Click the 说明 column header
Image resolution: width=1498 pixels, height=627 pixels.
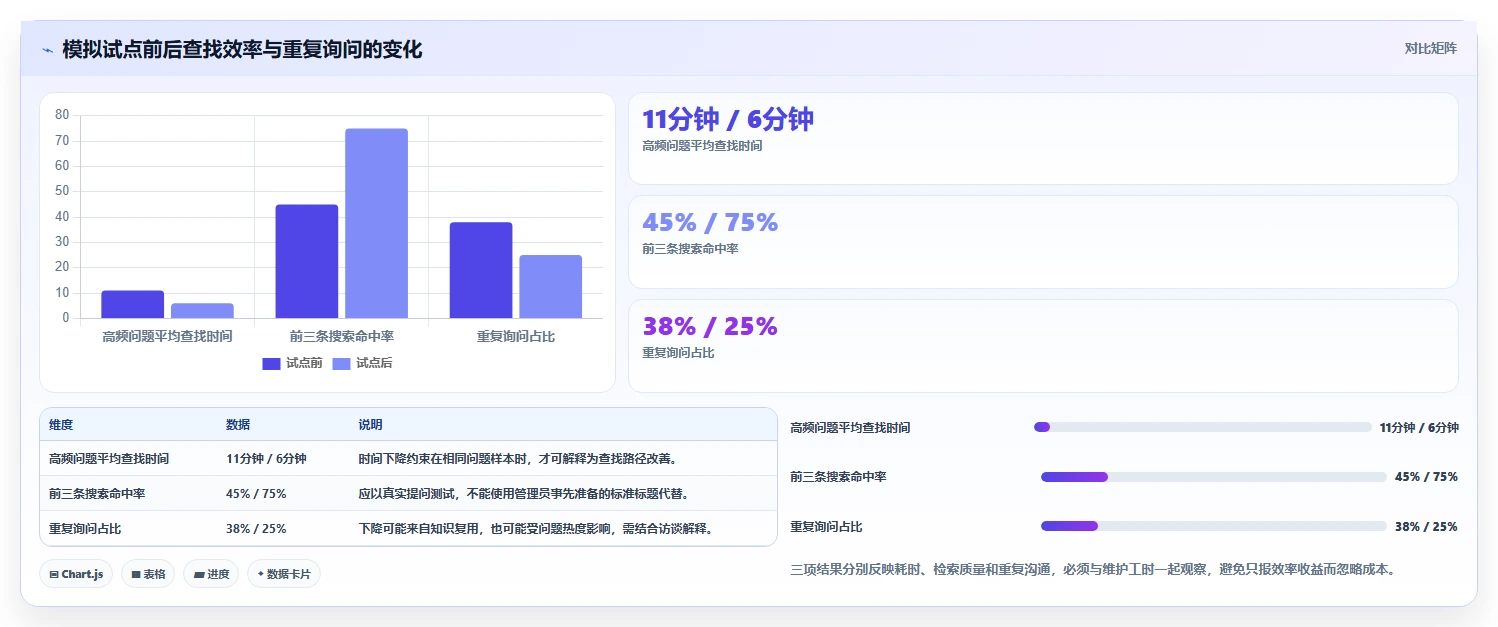click(370, 425)
